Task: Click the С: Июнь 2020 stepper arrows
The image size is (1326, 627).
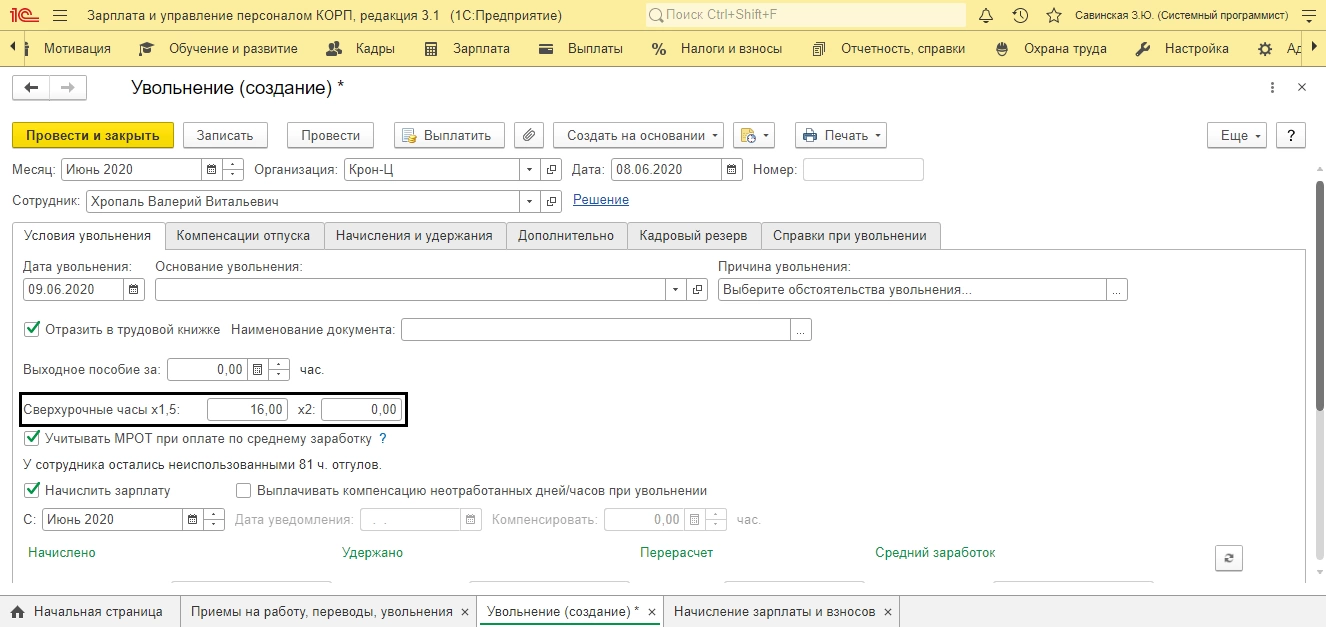Action: point(214,519)
